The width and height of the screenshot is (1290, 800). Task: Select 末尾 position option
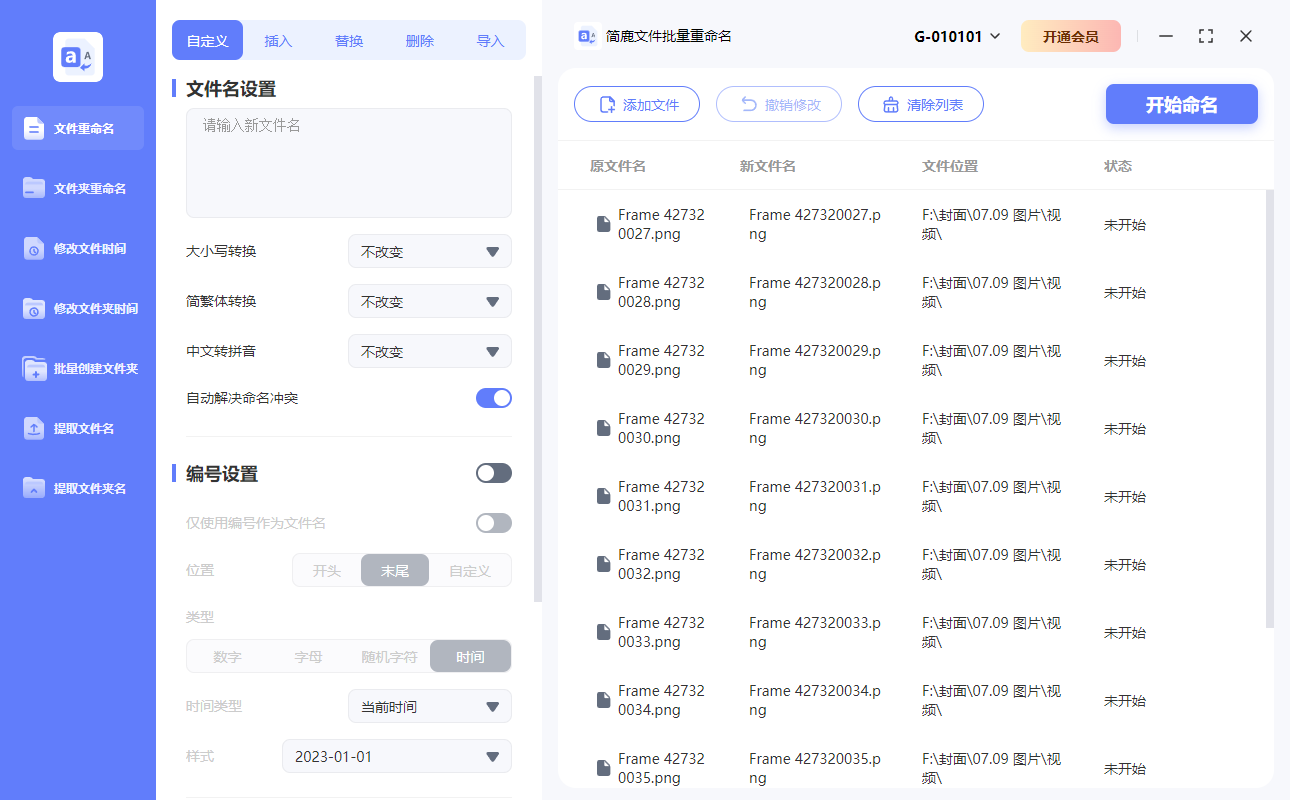click(395, 571)
